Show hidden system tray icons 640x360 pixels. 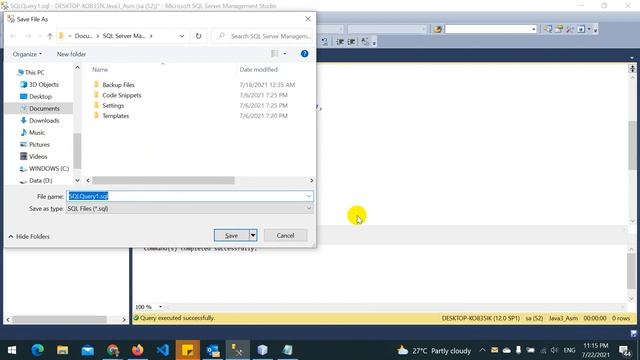[482, 350]
